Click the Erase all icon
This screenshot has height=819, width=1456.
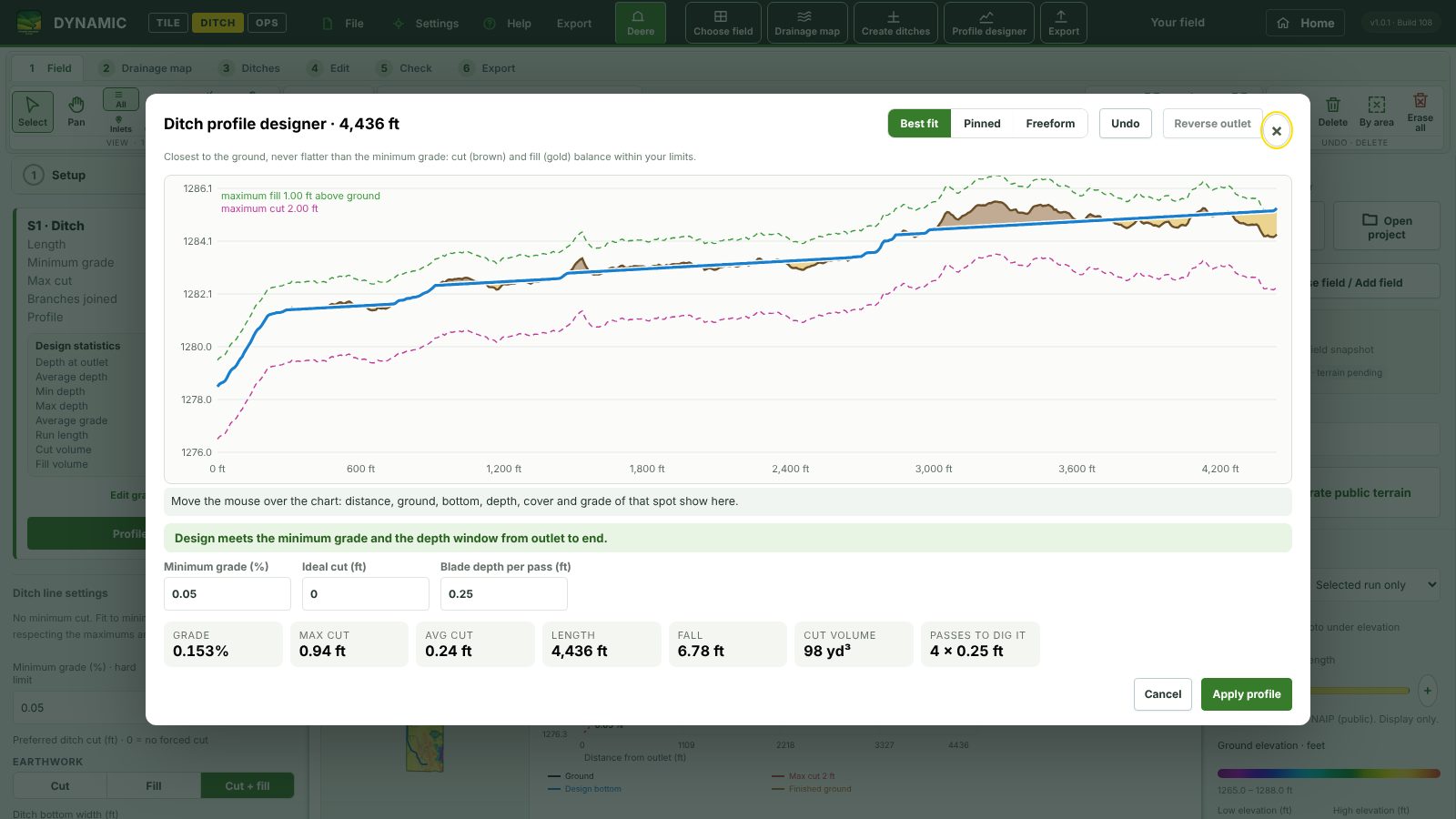coord(1420,111)
